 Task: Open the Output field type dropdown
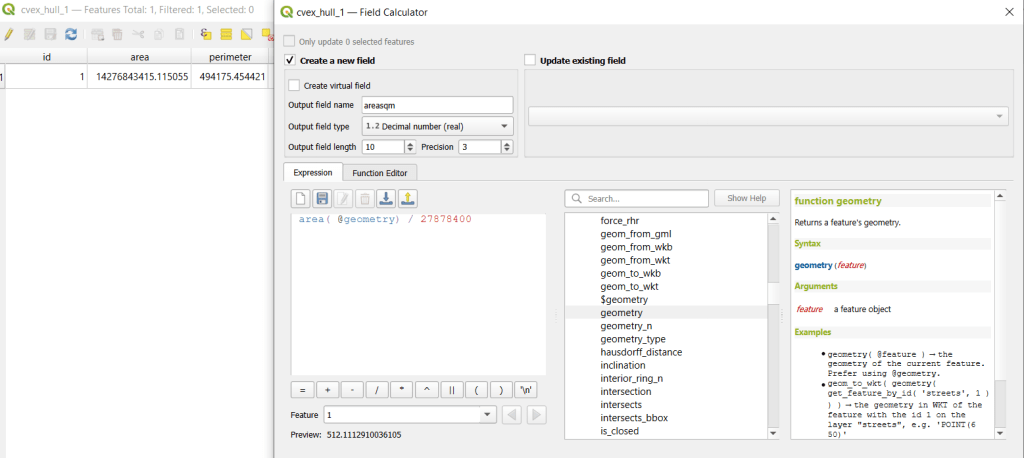(437, 126)
